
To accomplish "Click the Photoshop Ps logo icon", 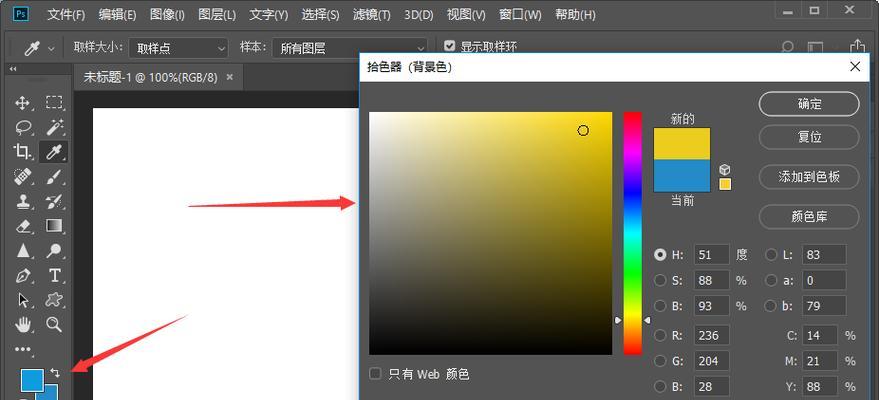I will (x=20, y=14).
